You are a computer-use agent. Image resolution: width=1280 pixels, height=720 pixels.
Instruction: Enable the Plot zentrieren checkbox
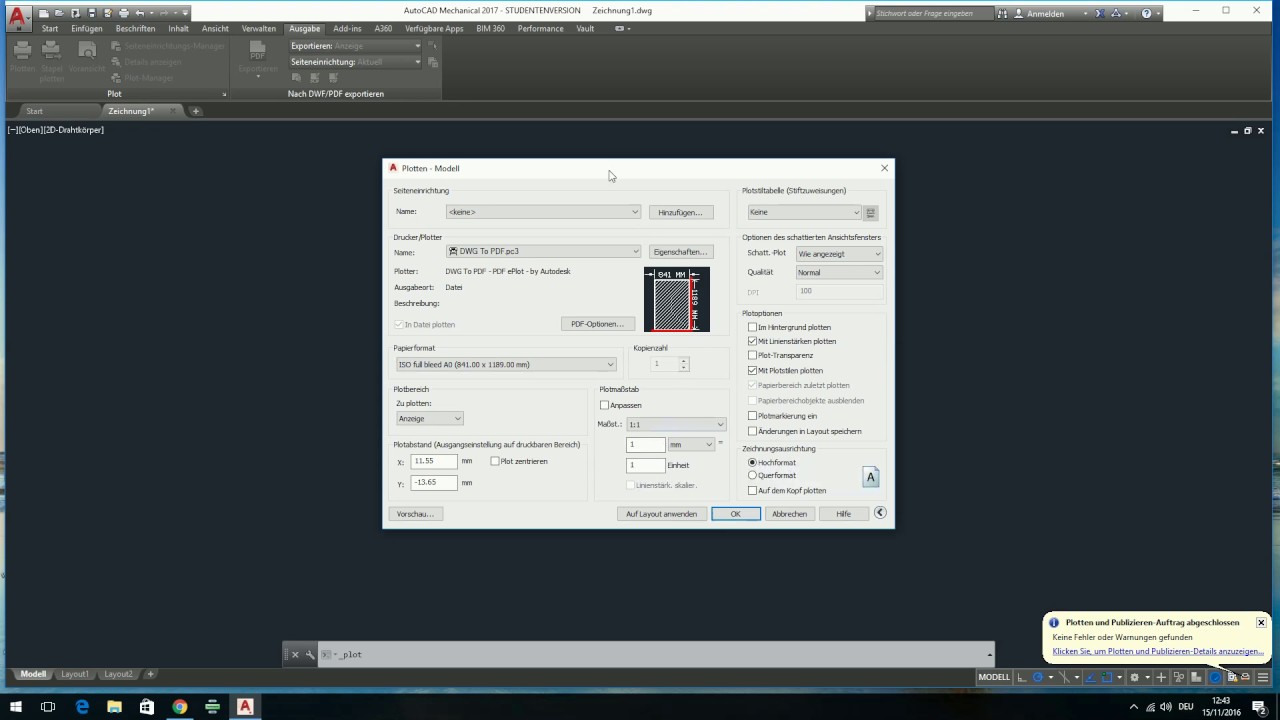495,461
